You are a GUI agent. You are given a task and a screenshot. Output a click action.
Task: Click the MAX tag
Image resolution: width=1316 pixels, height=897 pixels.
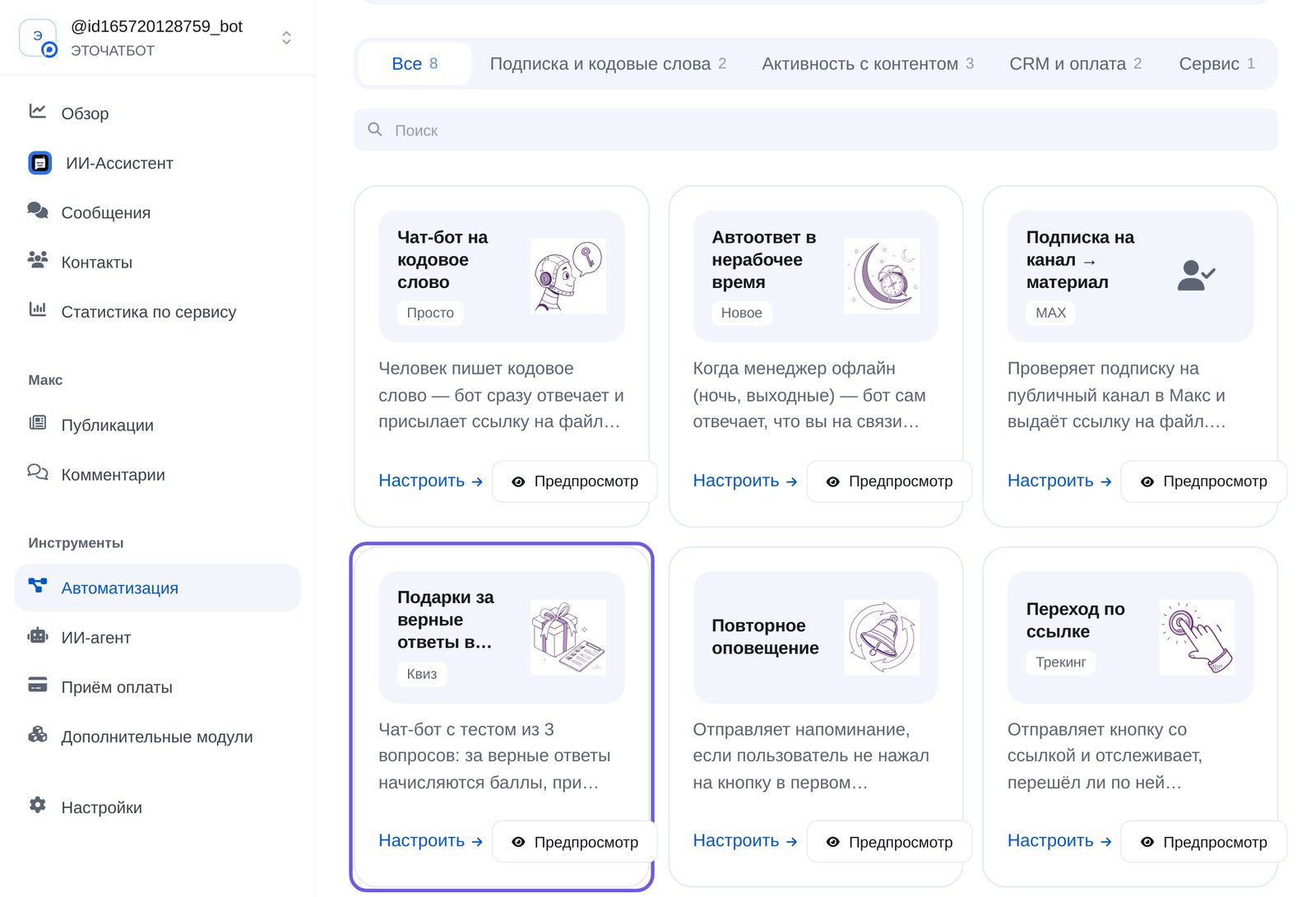[1050, 313]
